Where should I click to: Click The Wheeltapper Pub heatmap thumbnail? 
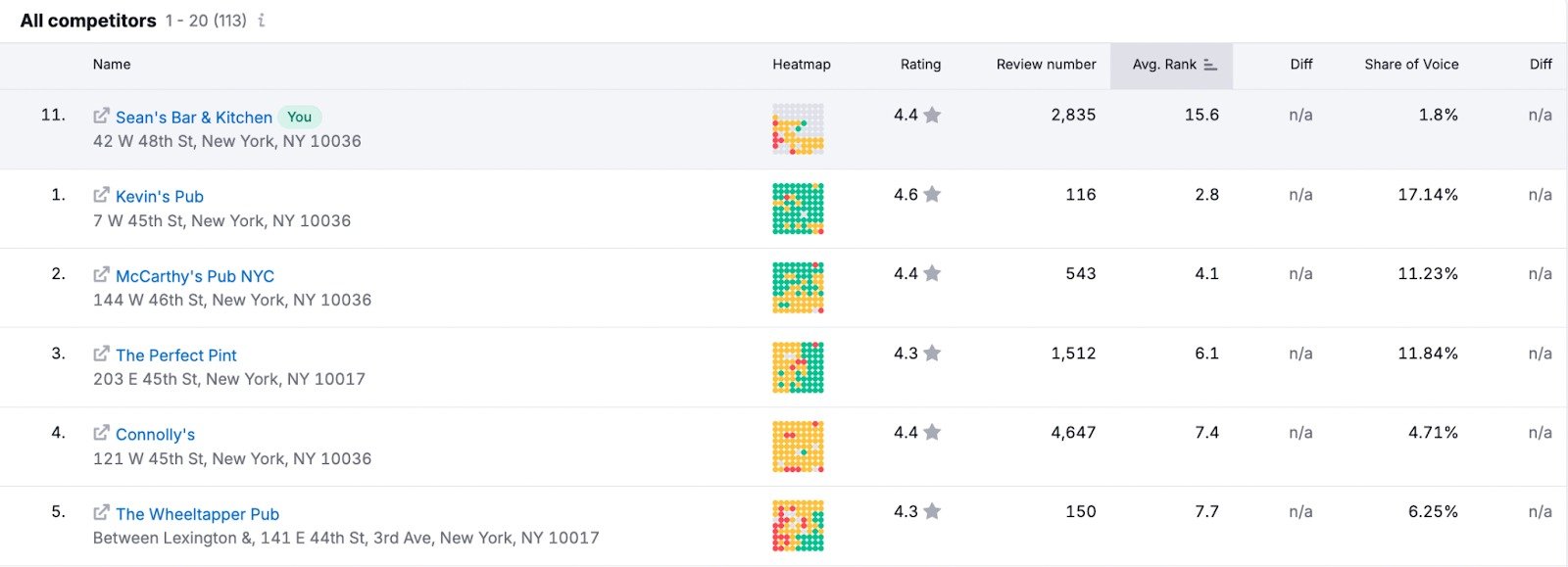coord(797,526)
